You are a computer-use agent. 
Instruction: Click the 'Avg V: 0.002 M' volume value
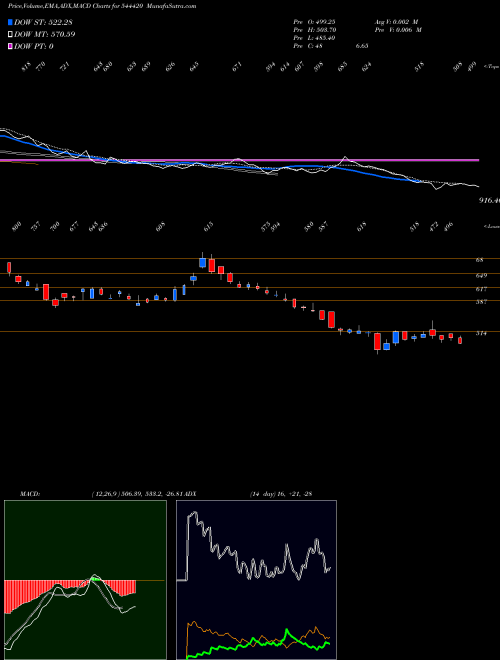tap(398, 22)
